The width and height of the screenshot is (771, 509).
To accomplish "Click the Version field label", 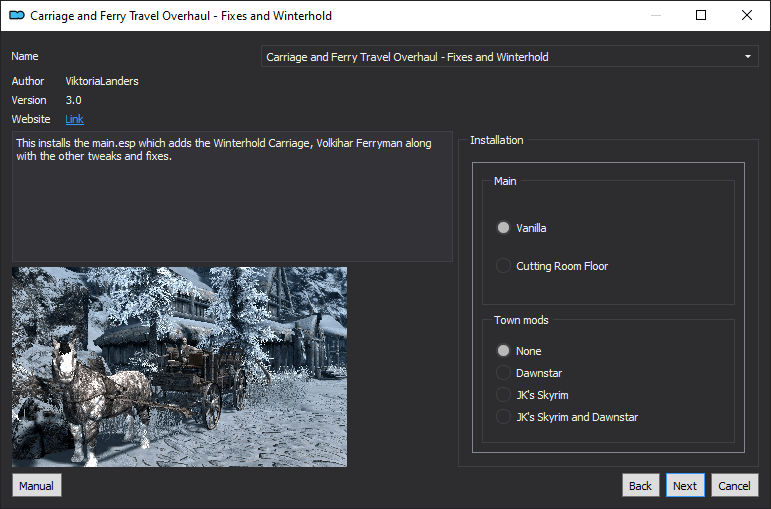I will coord(29,100).
